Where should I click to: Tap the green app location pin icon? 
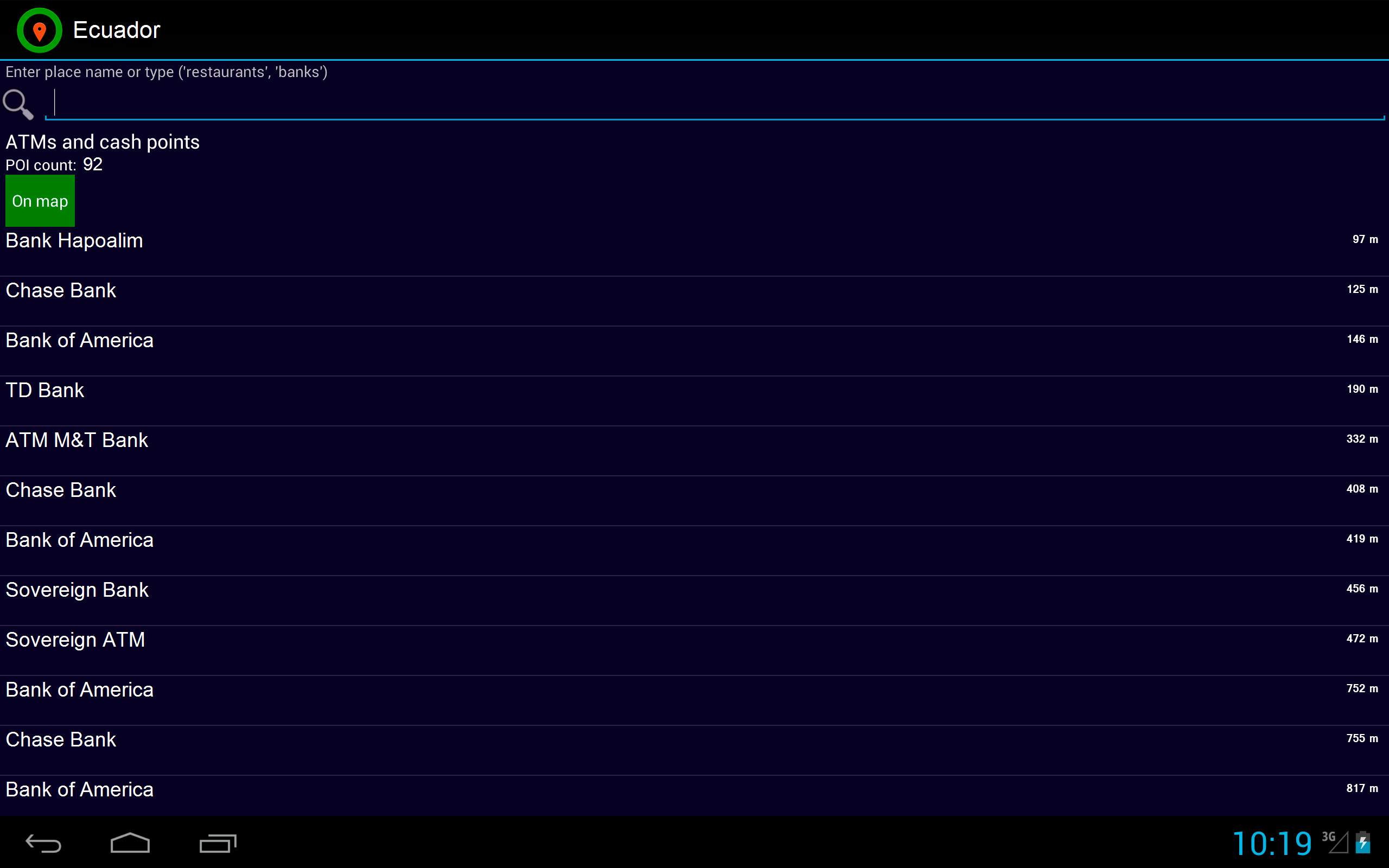(39, 30)
